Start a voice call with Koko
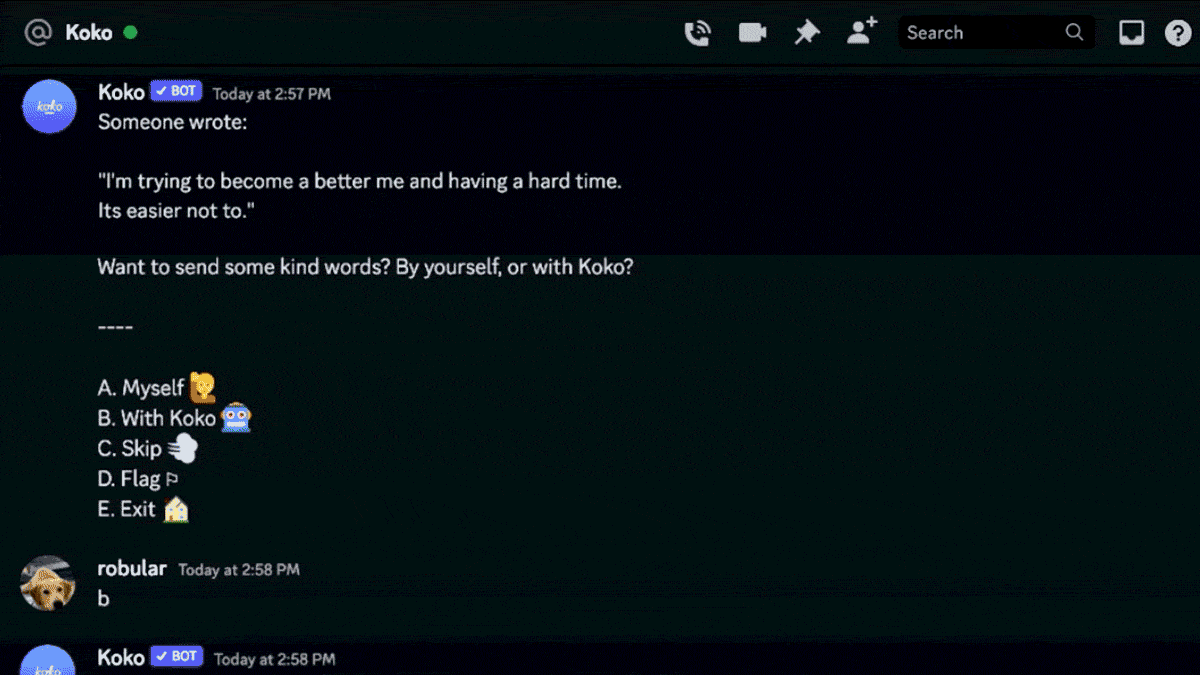1200x675 pixels. click(x=697, y=32)
